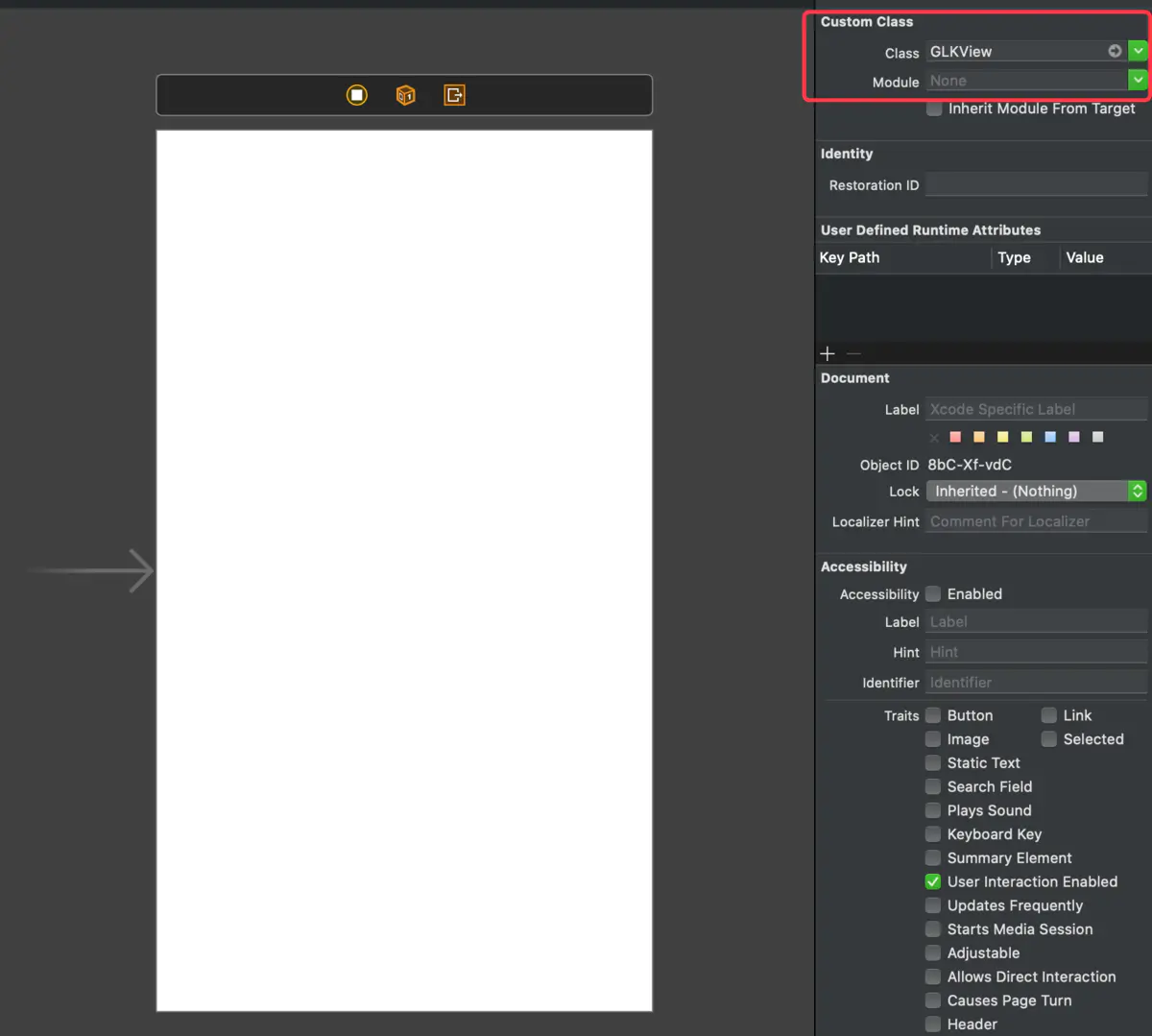Screen dimensions: 1152x1036
Task: Select the View Controller icon in scene dock
Action: tap(357, 95)
